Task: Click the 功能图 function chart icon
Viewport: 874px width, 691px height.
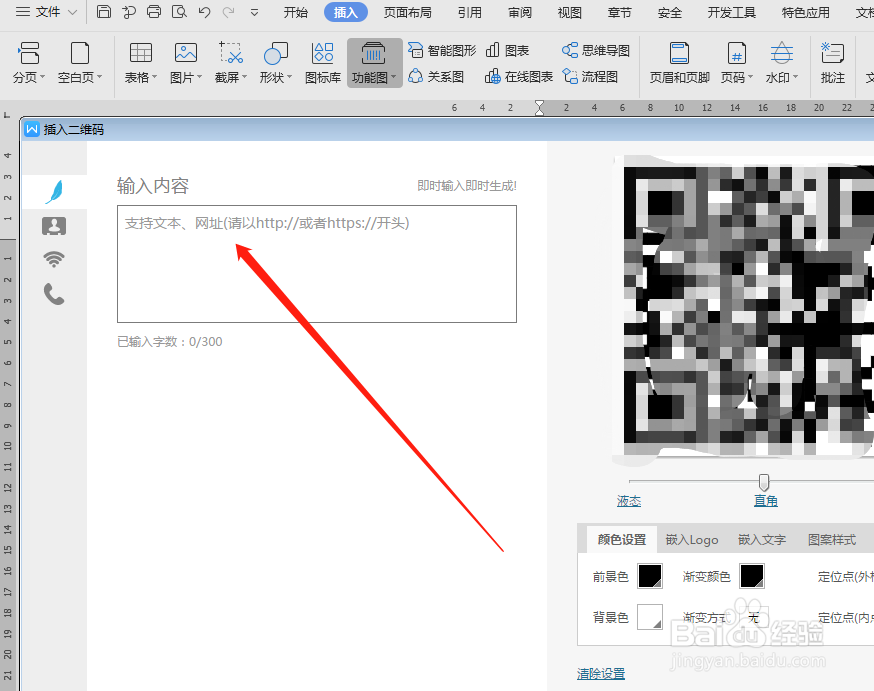Action: click(373, 53)
